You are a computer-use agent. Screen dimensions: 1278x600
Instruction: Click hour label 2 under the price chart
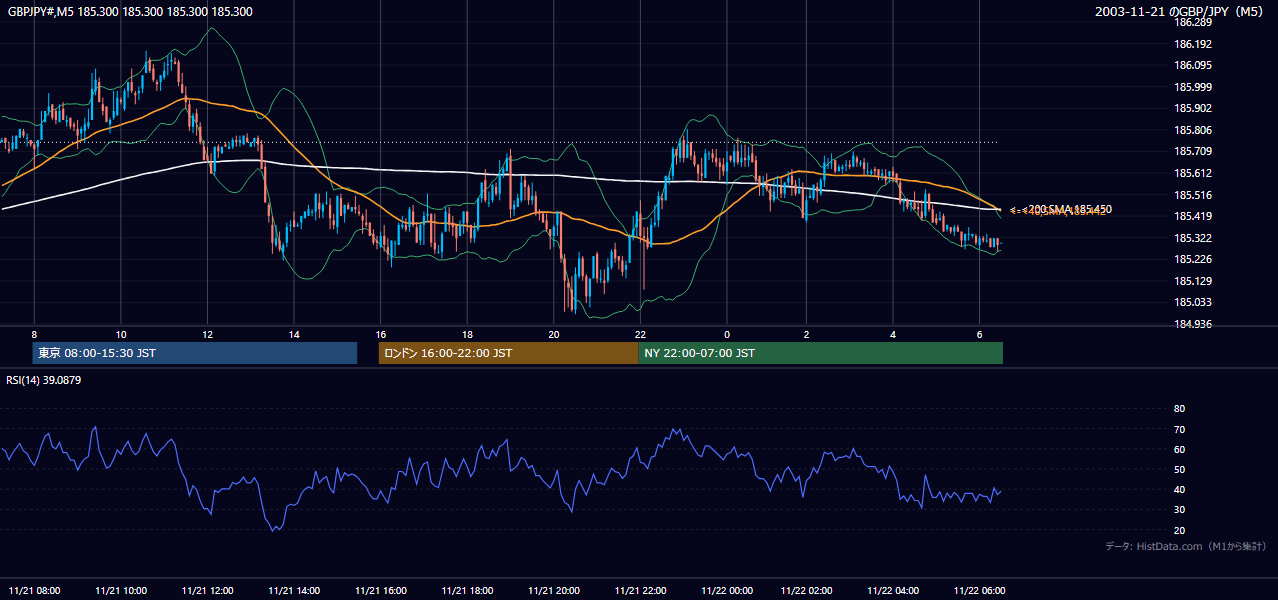click(806, 334)
